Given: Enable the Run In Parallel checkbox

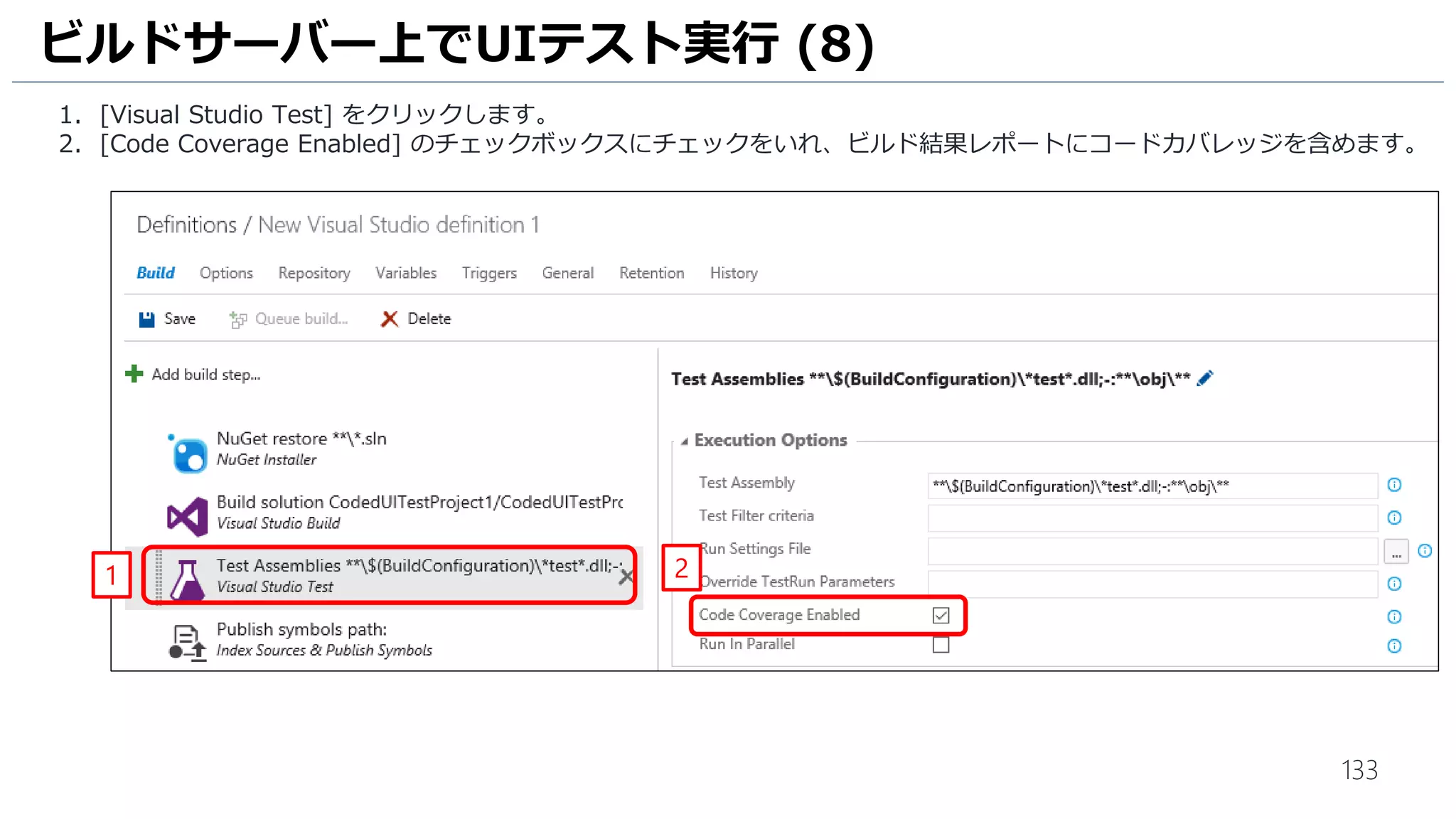Looking at the screenshot, I should [x=941, y=645].
